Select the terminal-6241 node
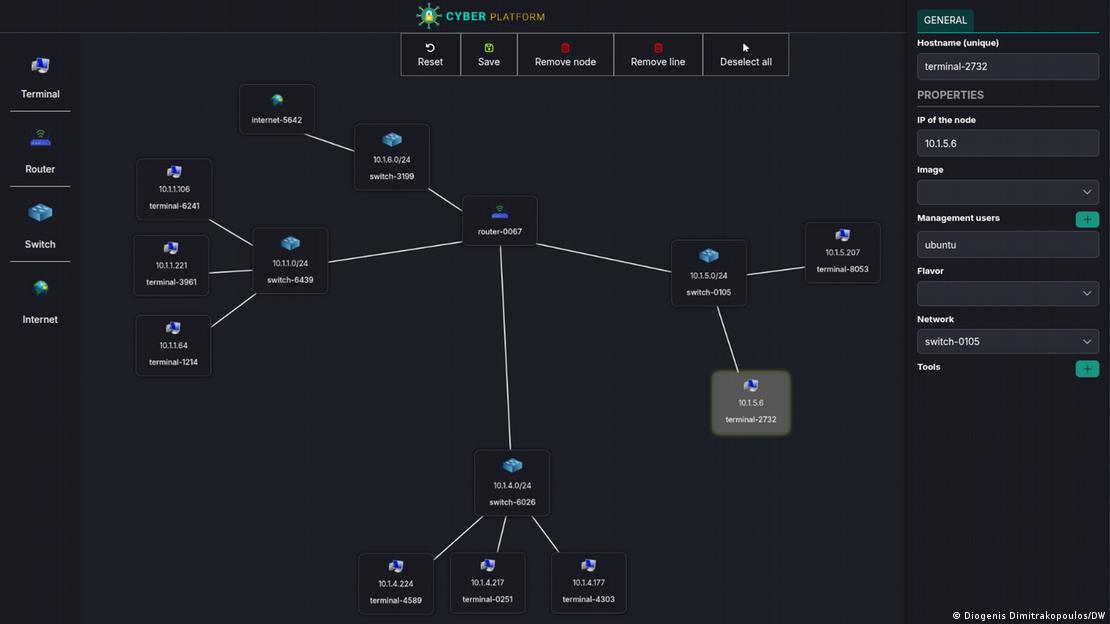This screenshot has width=1110, height=624. tap(174, 173)
